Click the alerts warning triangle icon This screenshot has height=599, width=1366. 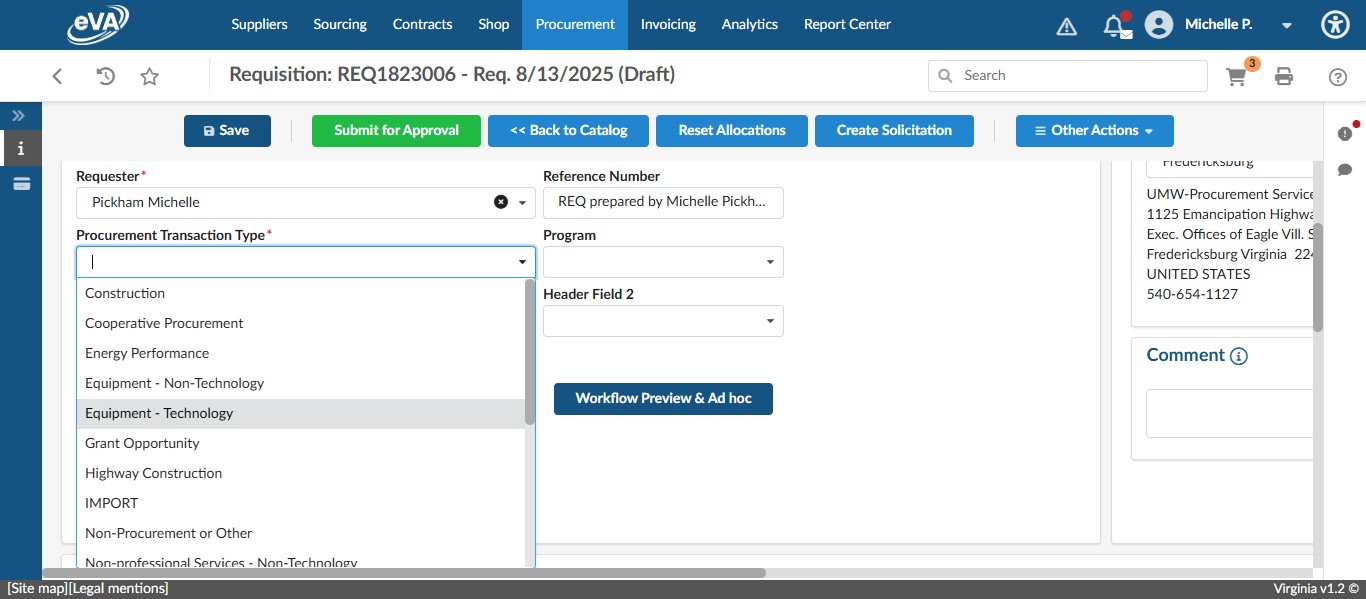coord(1066,24)
